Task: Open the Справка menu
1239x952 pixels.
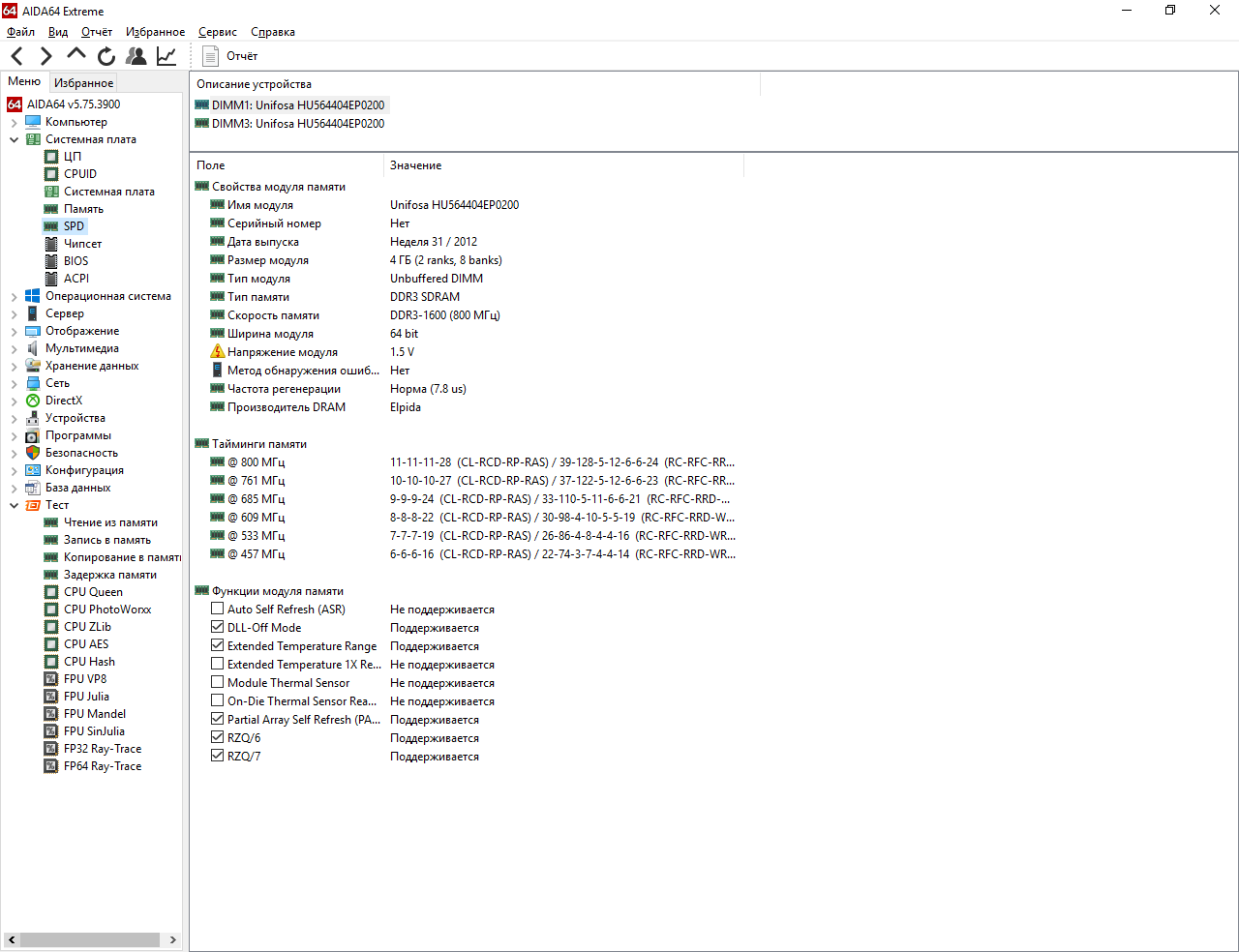Action: click(273, 32)
